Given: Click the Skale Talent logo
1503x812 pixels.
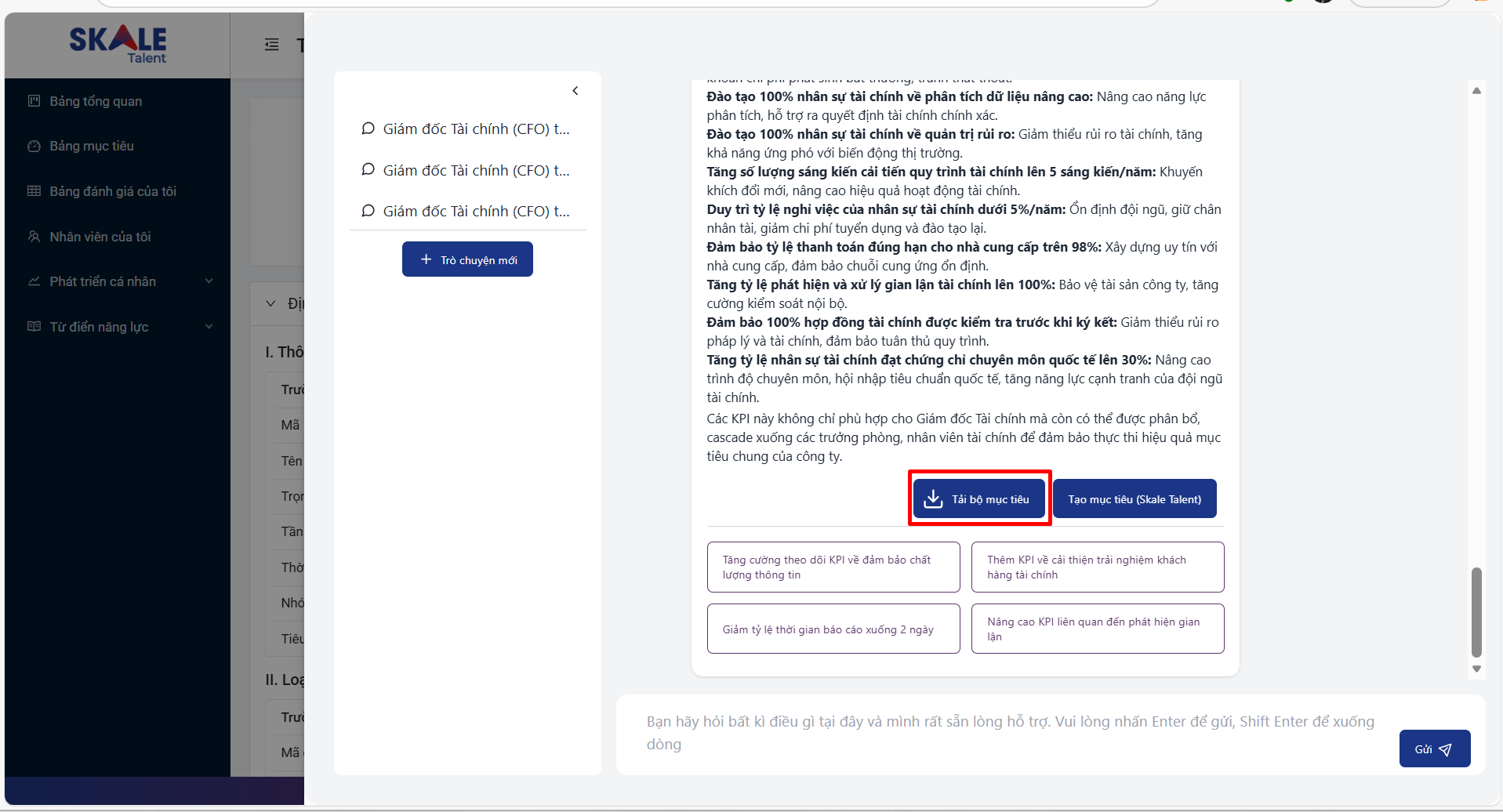Looking at the screenshot, I should click(x=118, y=44).
